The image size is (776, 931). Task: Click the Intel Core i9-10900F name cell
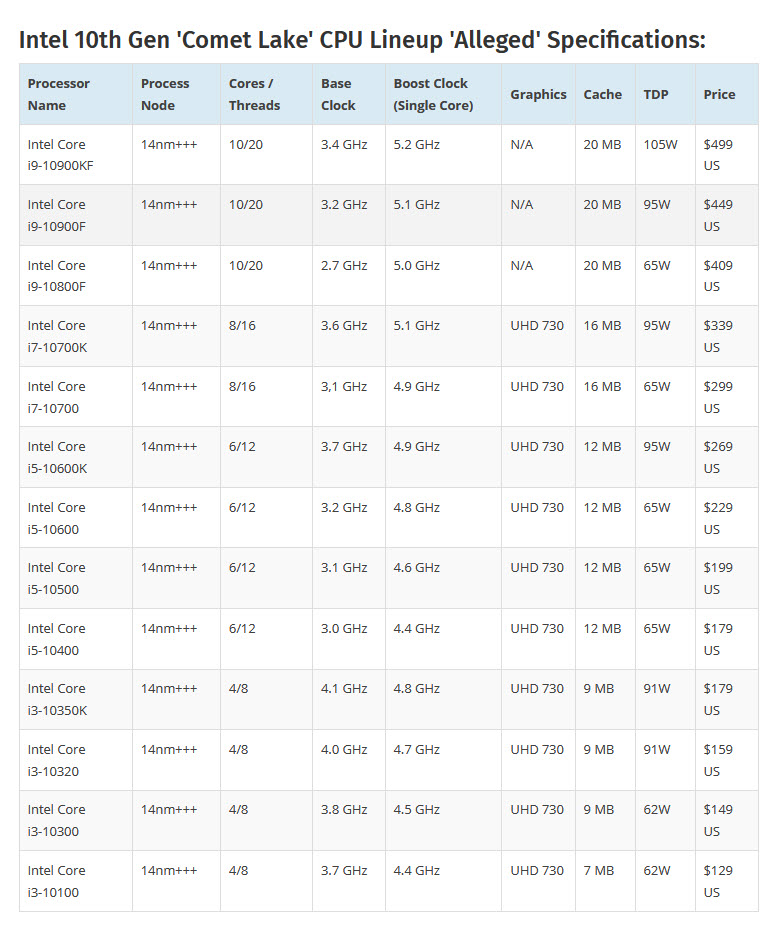60,215
